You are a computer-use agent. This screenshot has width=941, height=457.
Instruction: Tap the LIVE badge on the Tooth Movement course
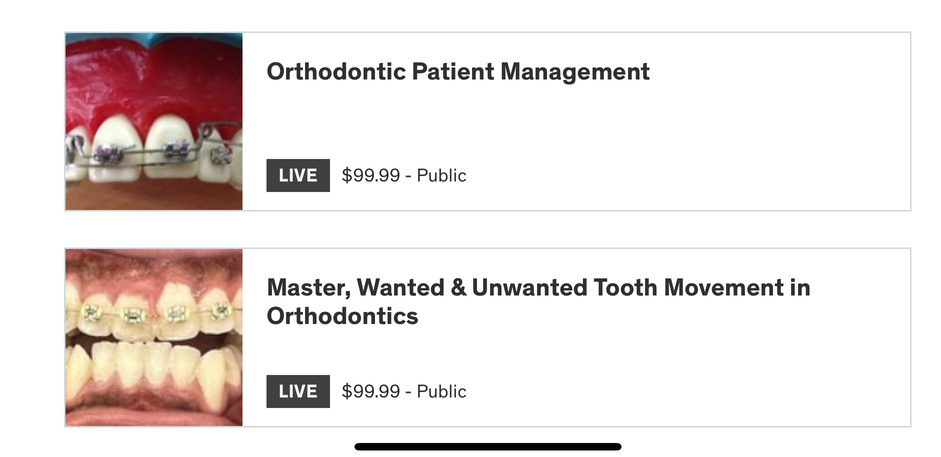point(298,392)
